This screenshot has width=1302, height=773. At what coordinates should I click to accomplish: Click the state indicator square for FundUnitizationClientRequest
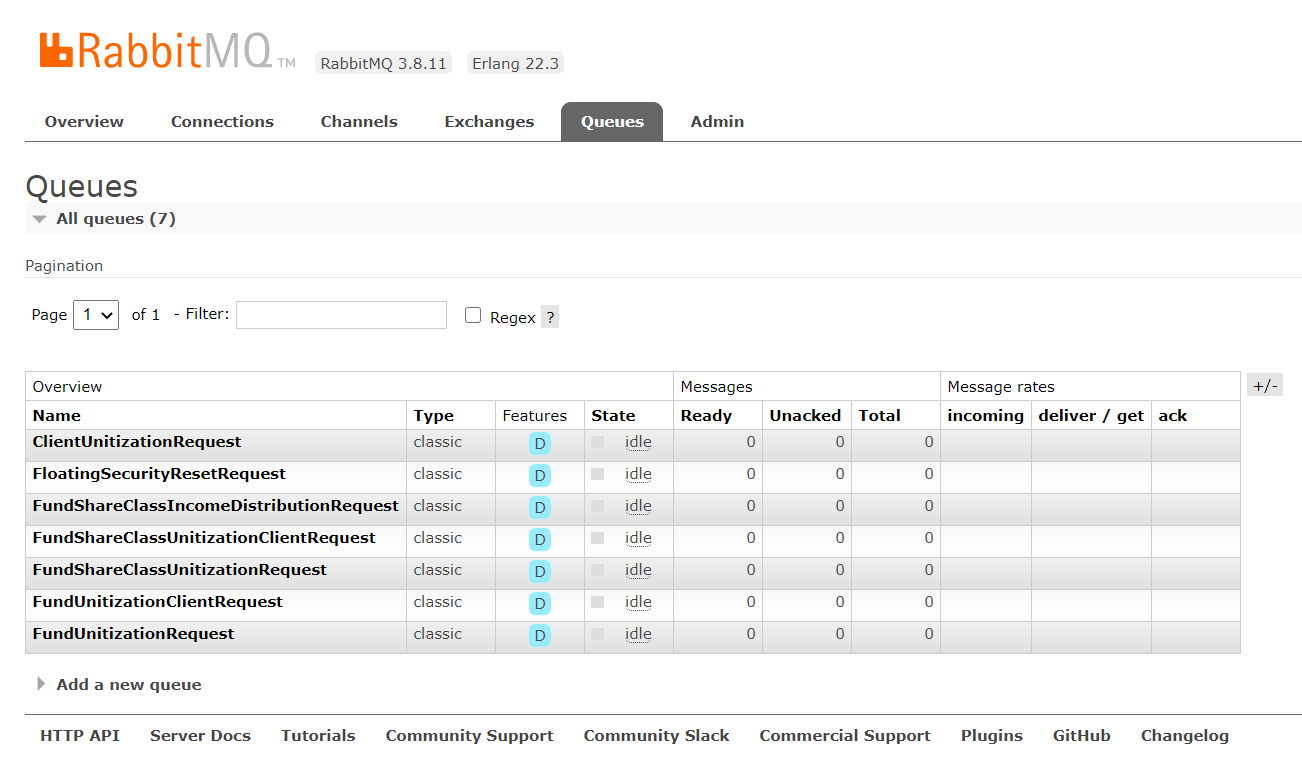[598, 602]
